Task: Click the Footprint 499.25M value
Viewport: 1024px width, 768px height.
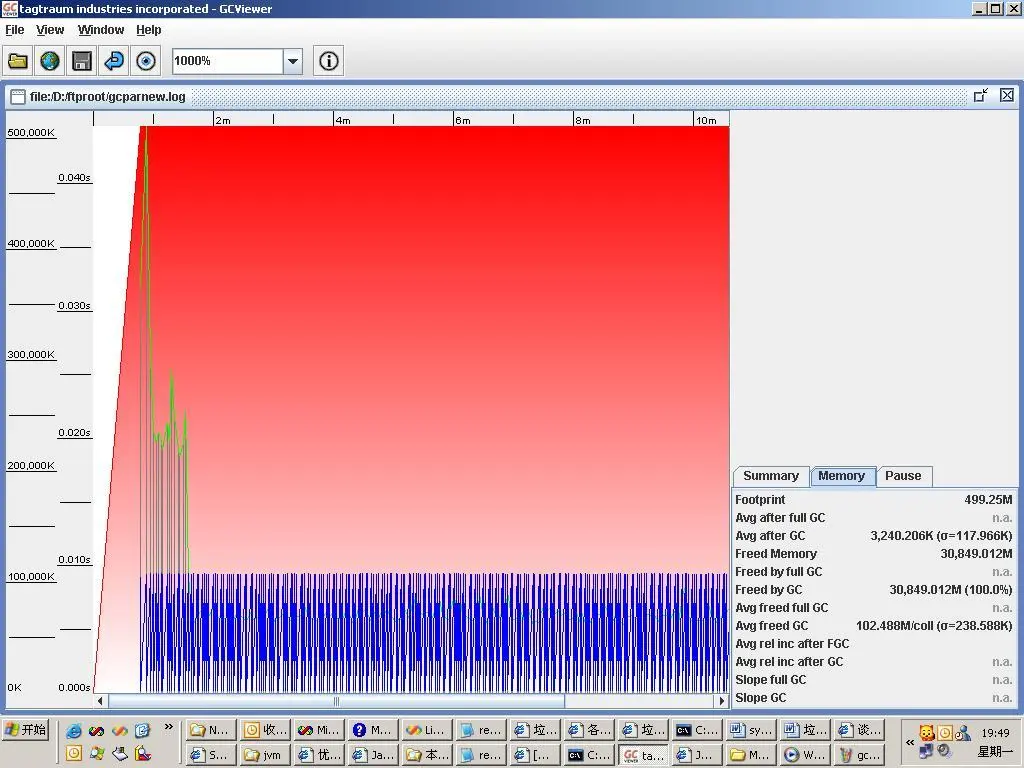Action: (988, 500)
